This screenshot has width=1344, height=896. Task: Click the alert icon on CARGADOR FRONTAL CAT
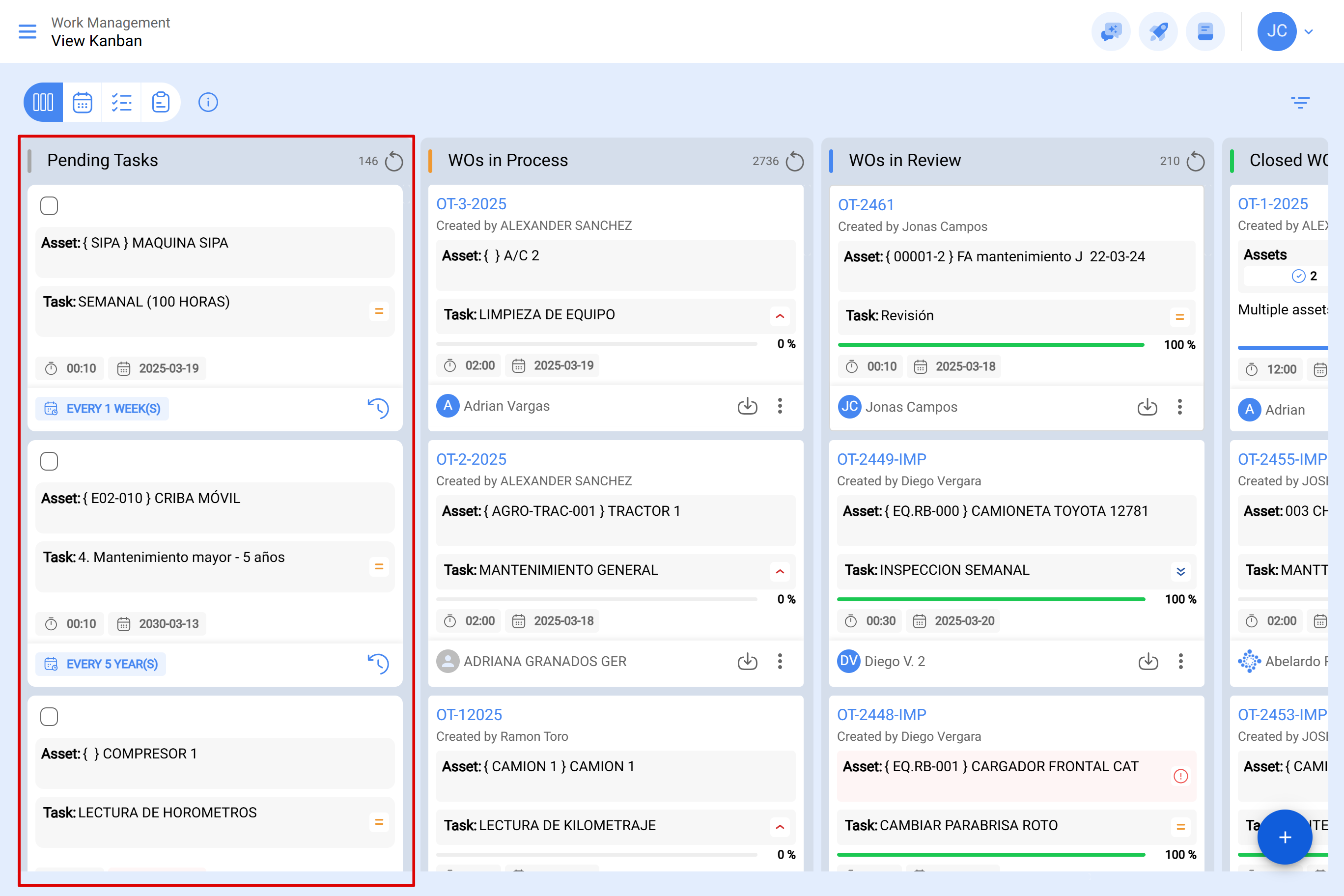(1180, 776)
